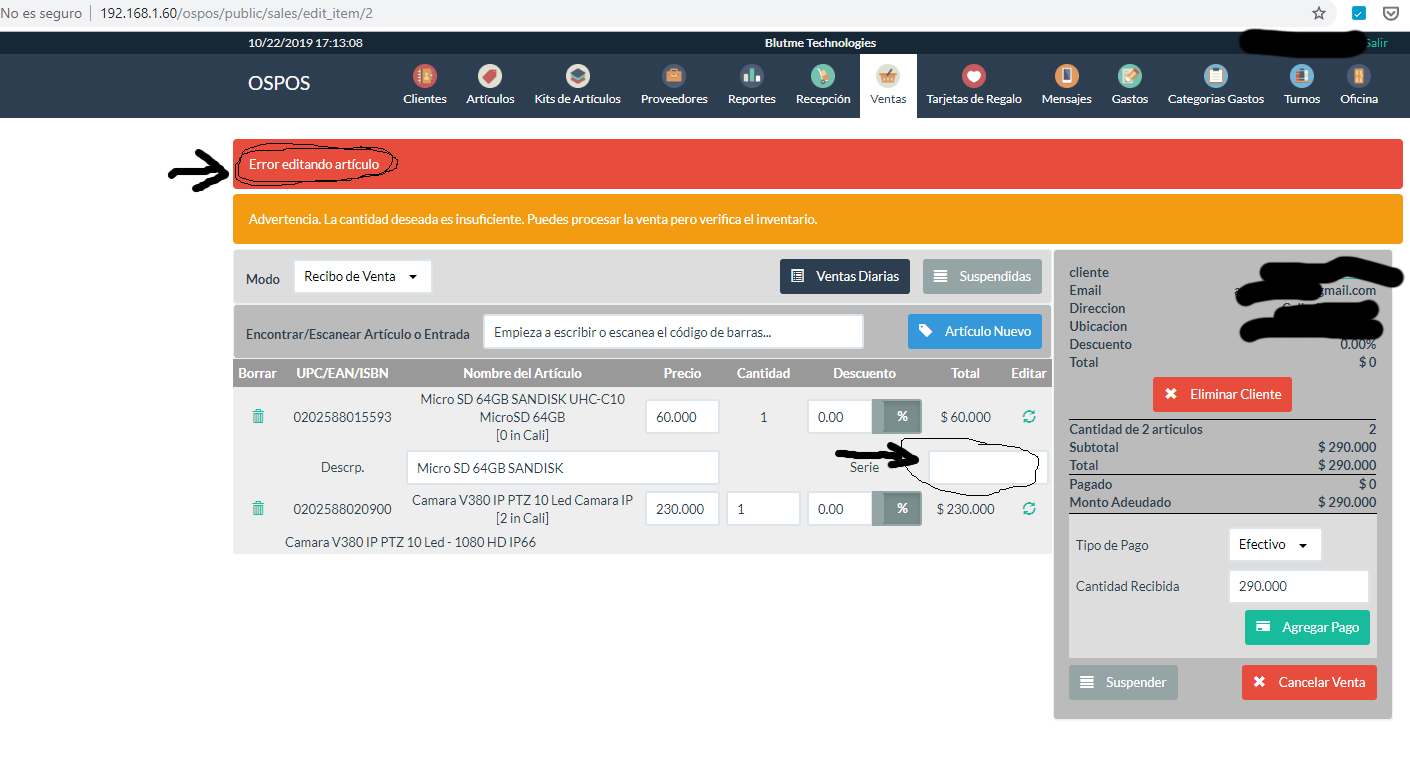Create a new item via Artículo Nuevo
The width and height of the screenshot is (1410, 762).
(x=975, y=330)
